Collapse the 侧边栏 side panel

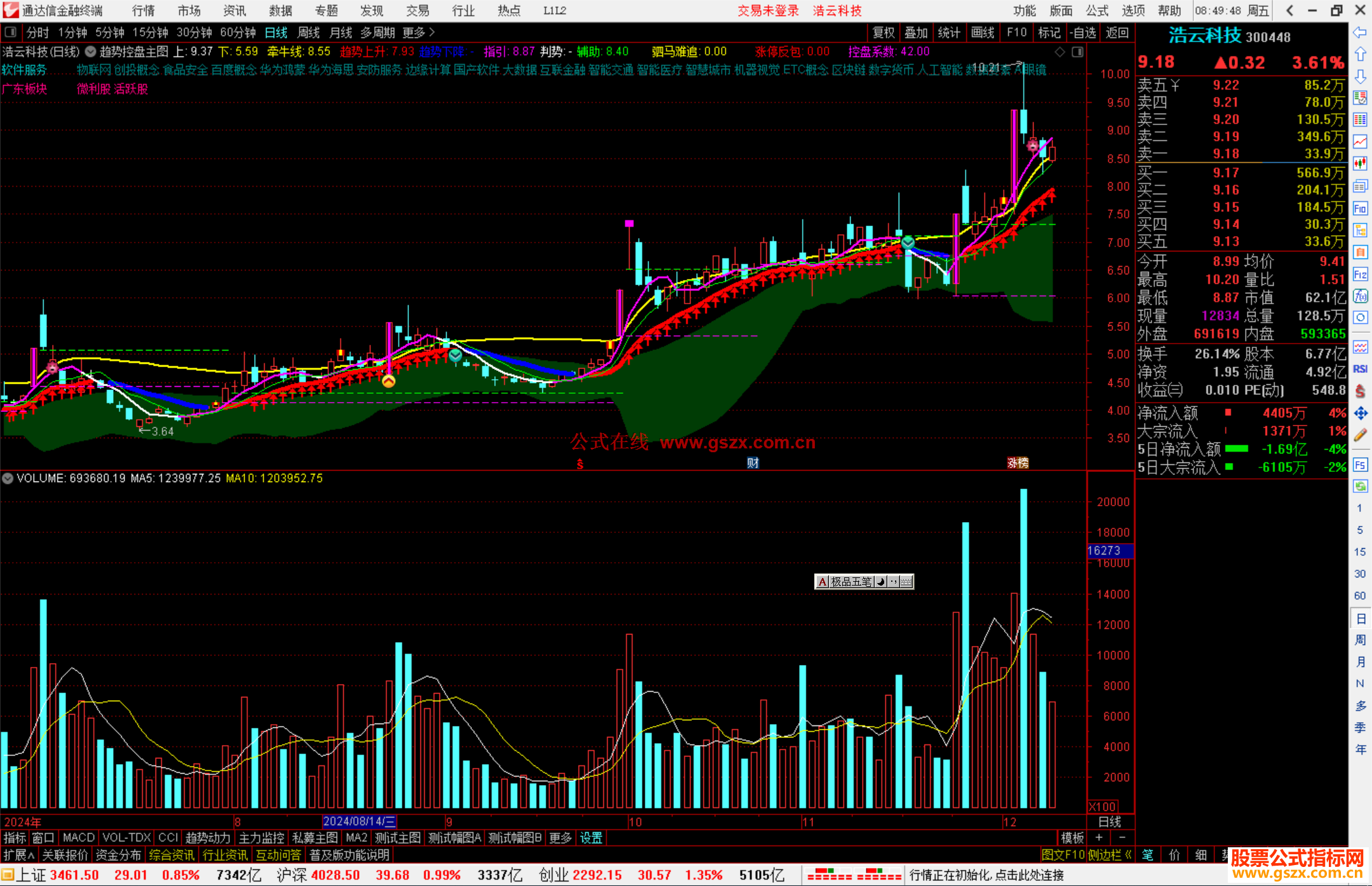coord(1110,855)
